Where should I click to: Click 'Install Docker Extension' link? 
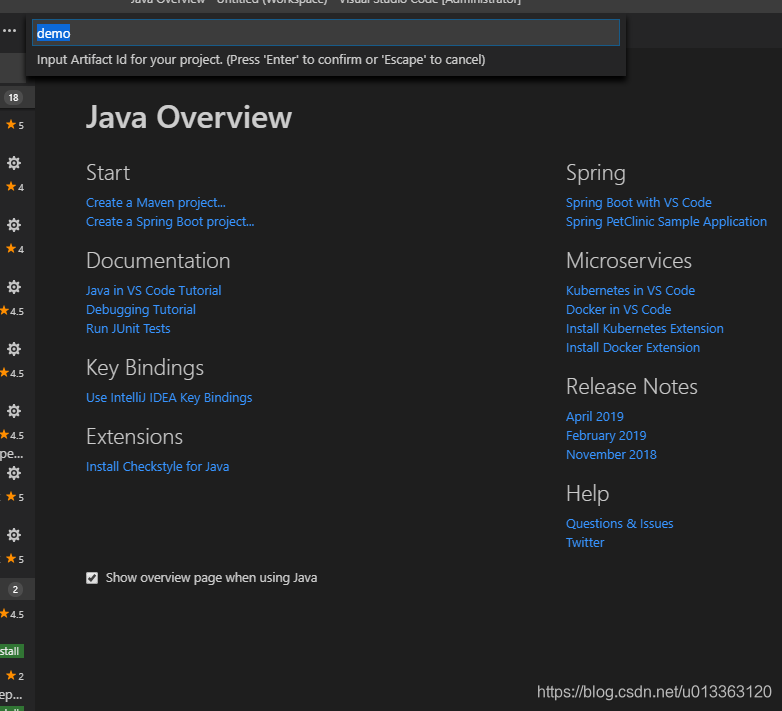633,348
